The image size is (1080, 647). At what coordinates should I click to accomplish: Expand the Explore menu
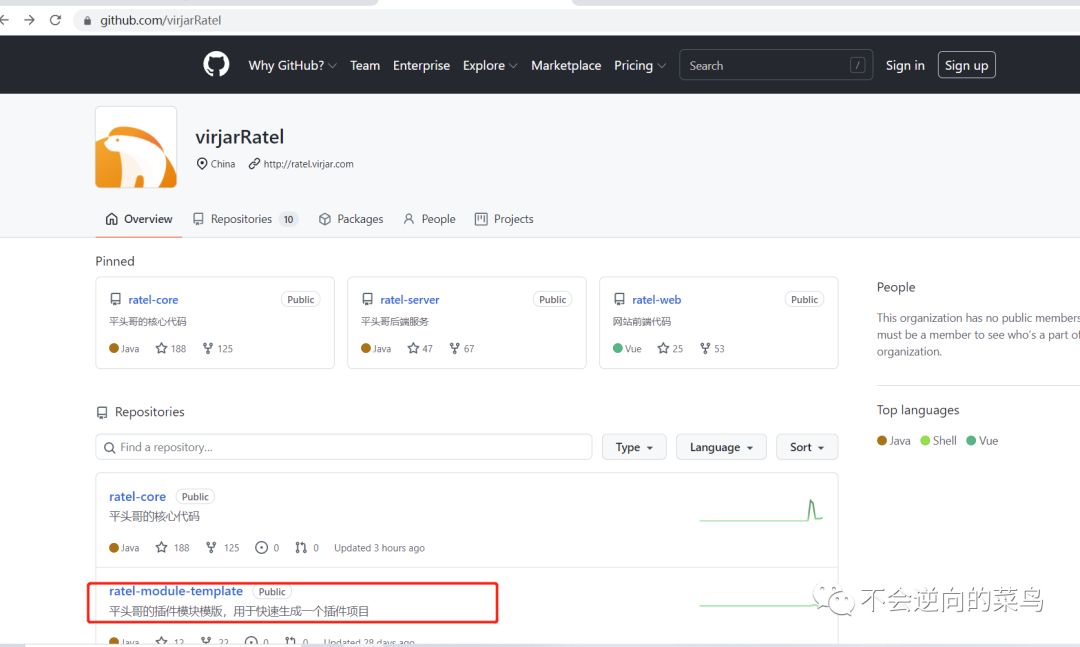[490, 65]
